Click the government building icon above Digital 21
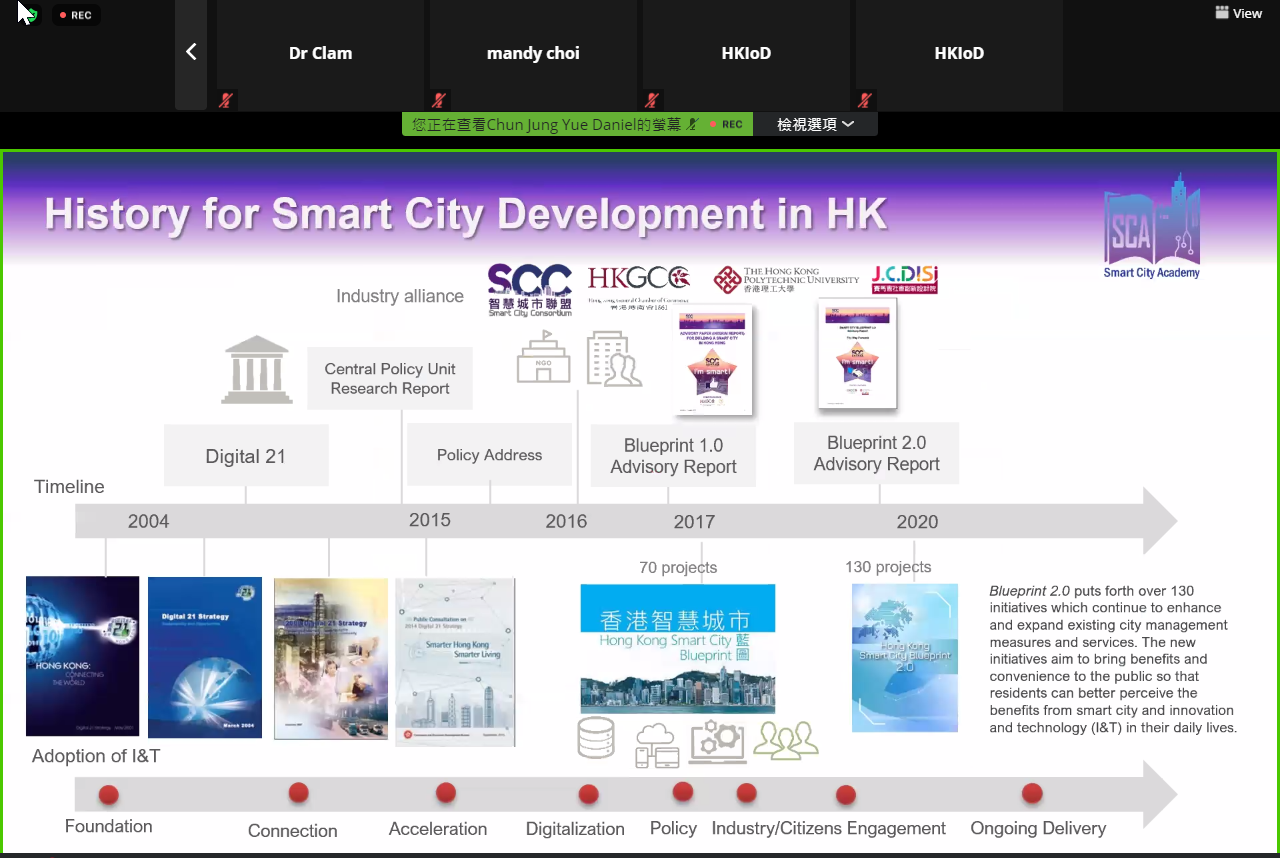Screen dimensions: 1280x858 [x=257, y=370]
